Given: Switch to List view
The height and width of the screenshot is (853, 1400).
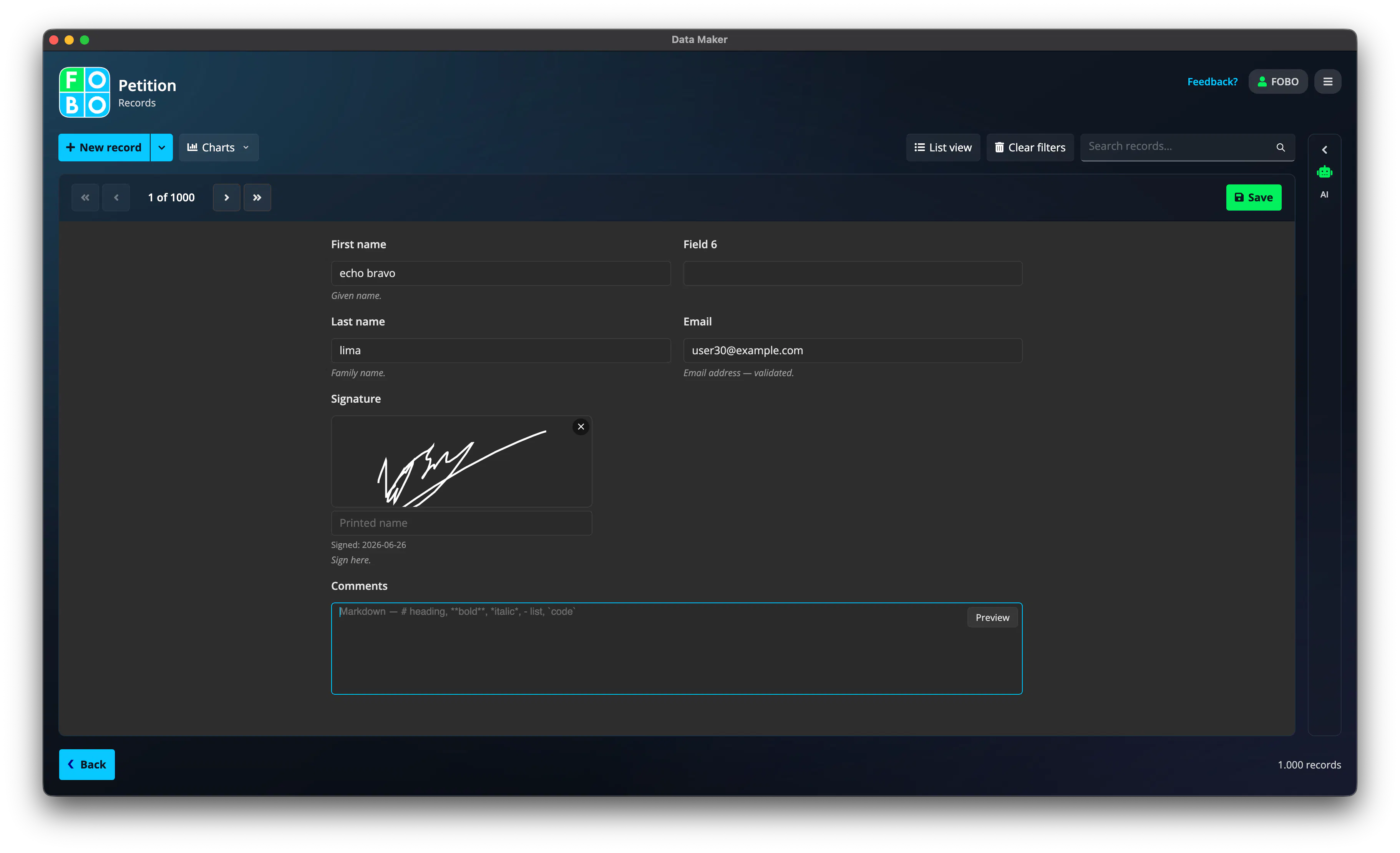Looking at the screenshot, I should tap(942, 148).
